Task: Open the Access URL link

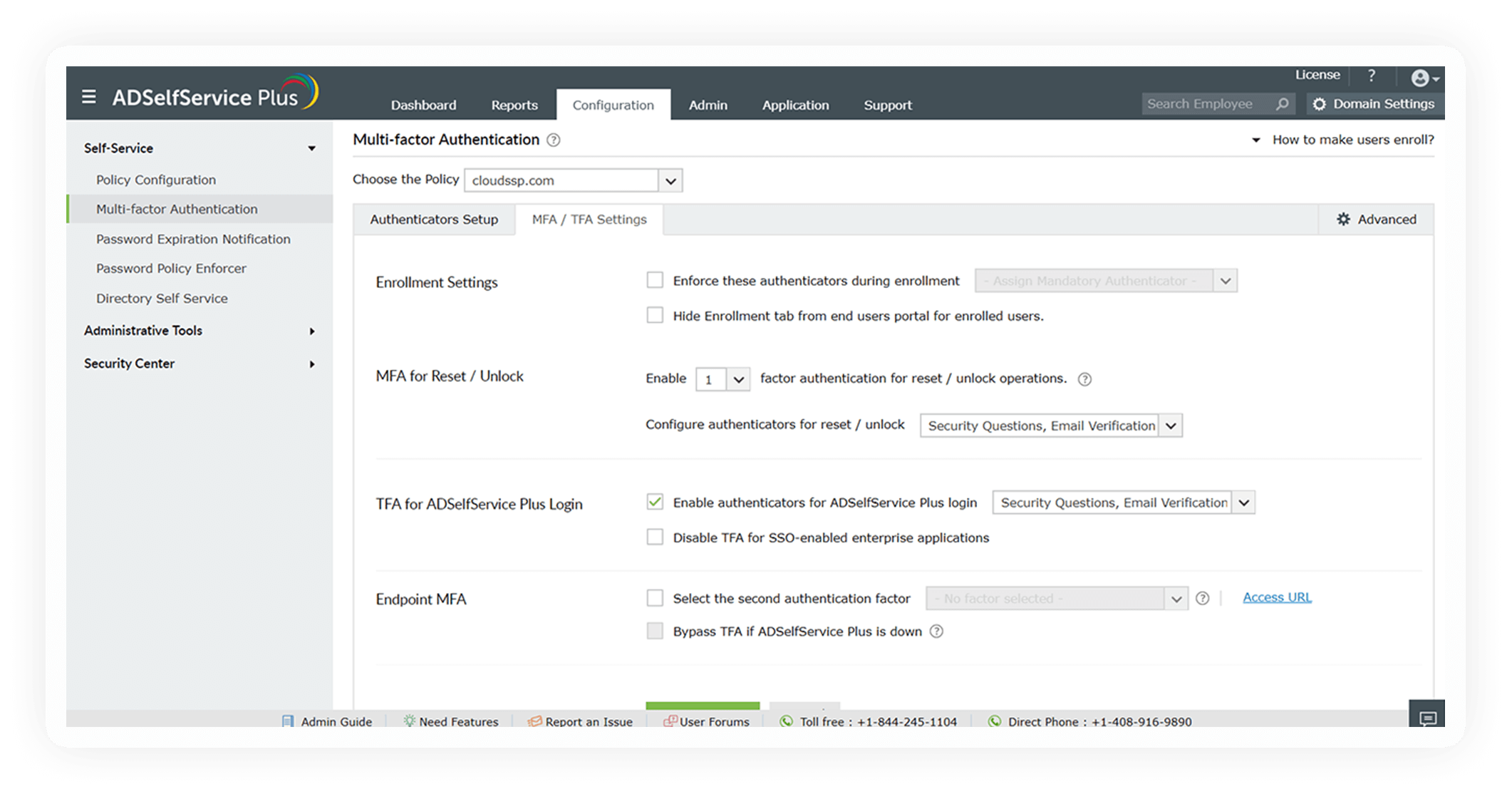Action: (x=1277, y=597)
